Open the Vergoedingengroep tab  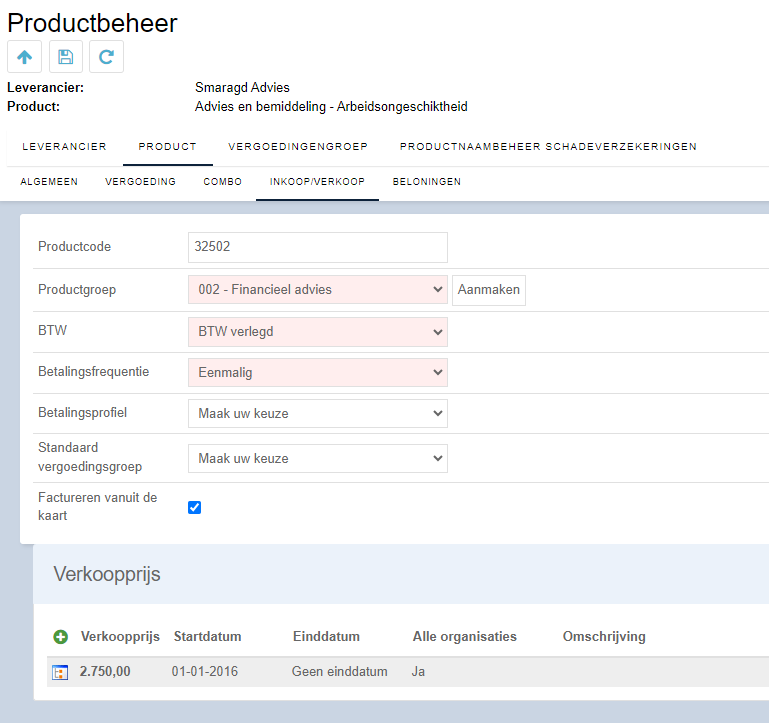tap(298, 147)
